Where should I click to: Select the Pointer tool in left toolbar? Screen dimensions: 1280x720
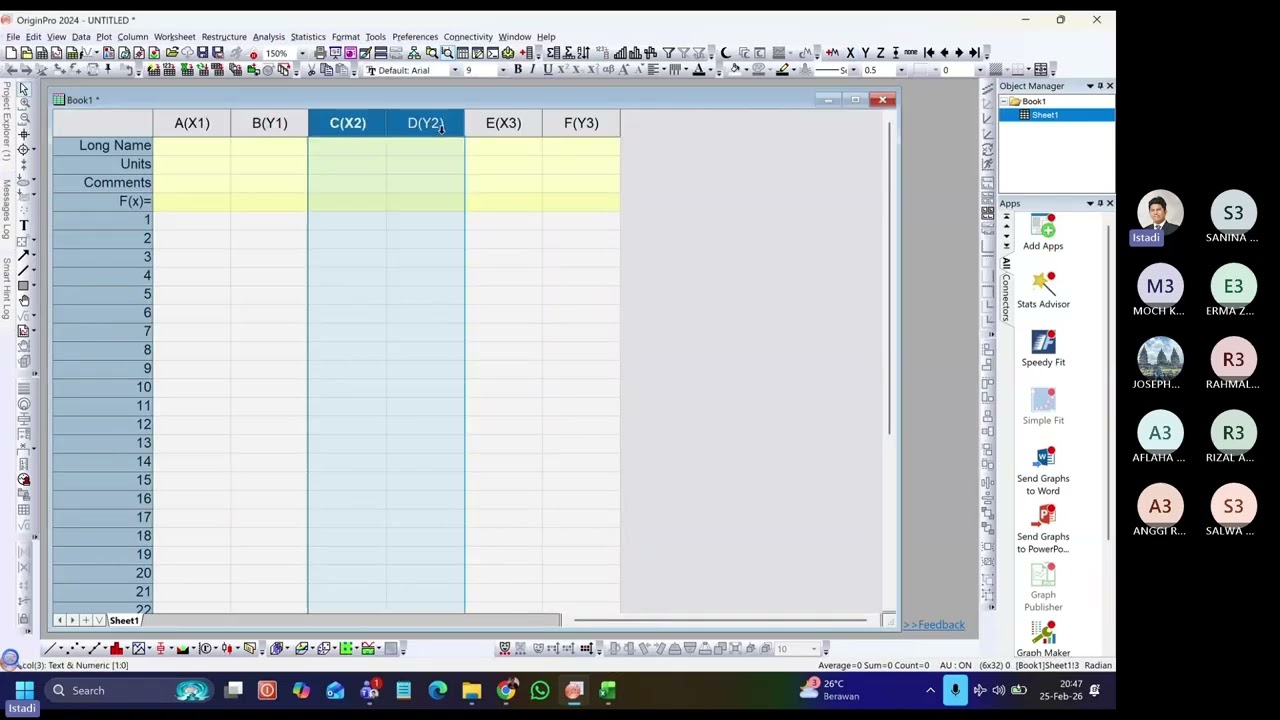pos(24,90)
